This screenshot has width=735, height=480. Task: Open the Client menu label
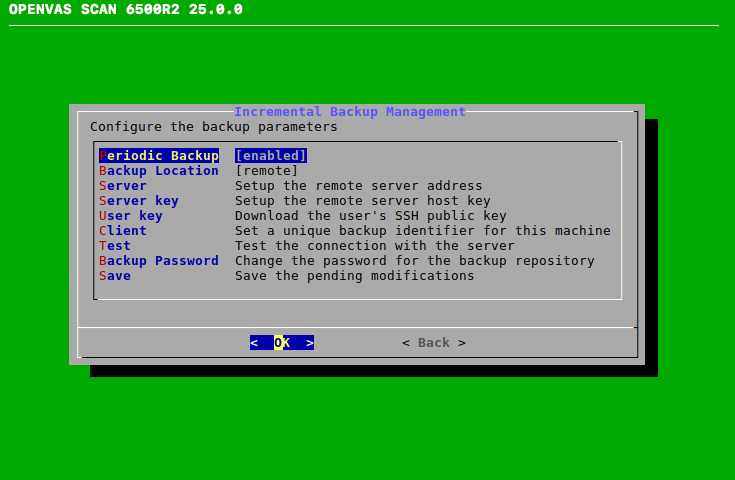123,231
